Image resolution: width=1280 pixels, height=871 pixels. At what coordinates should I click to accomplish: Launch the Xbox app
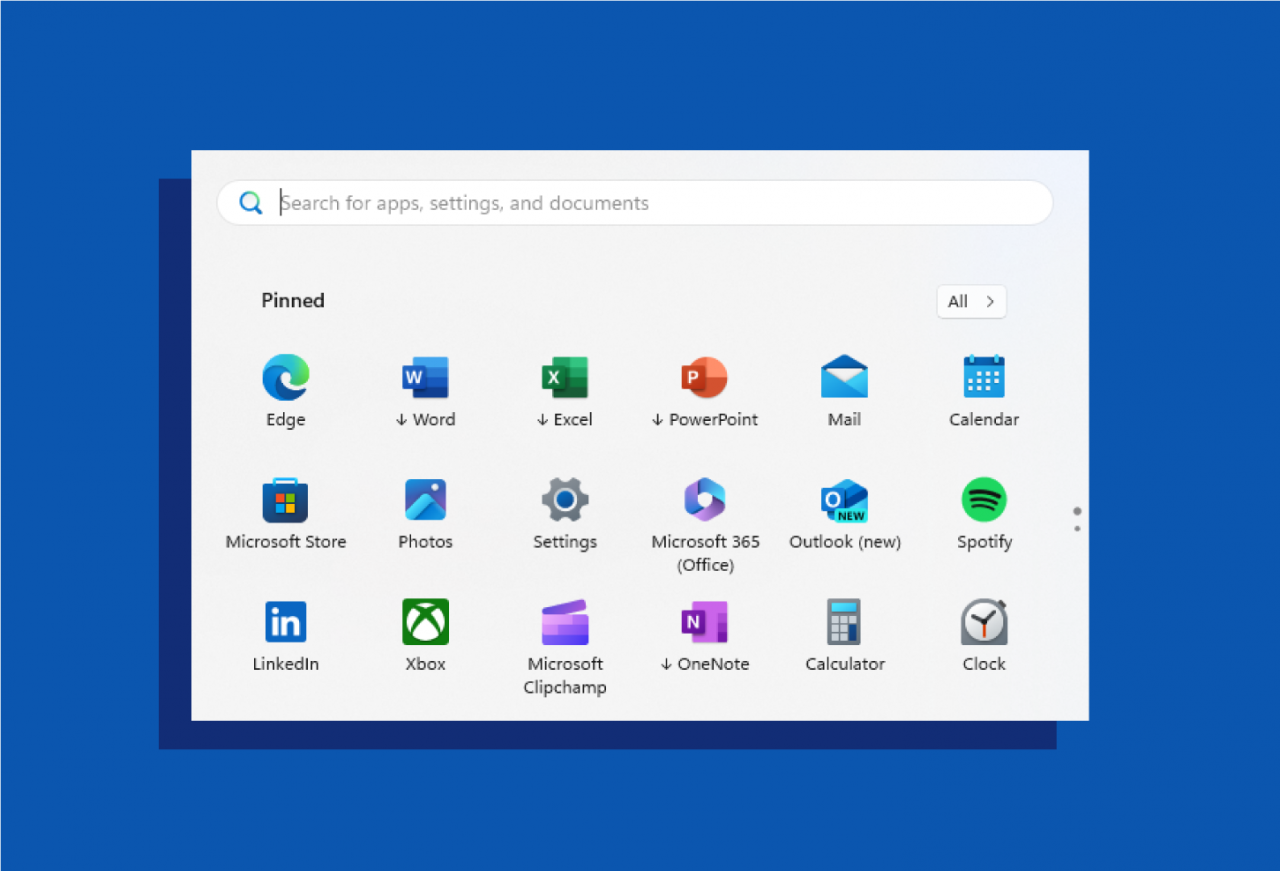(x=425, y=622)
